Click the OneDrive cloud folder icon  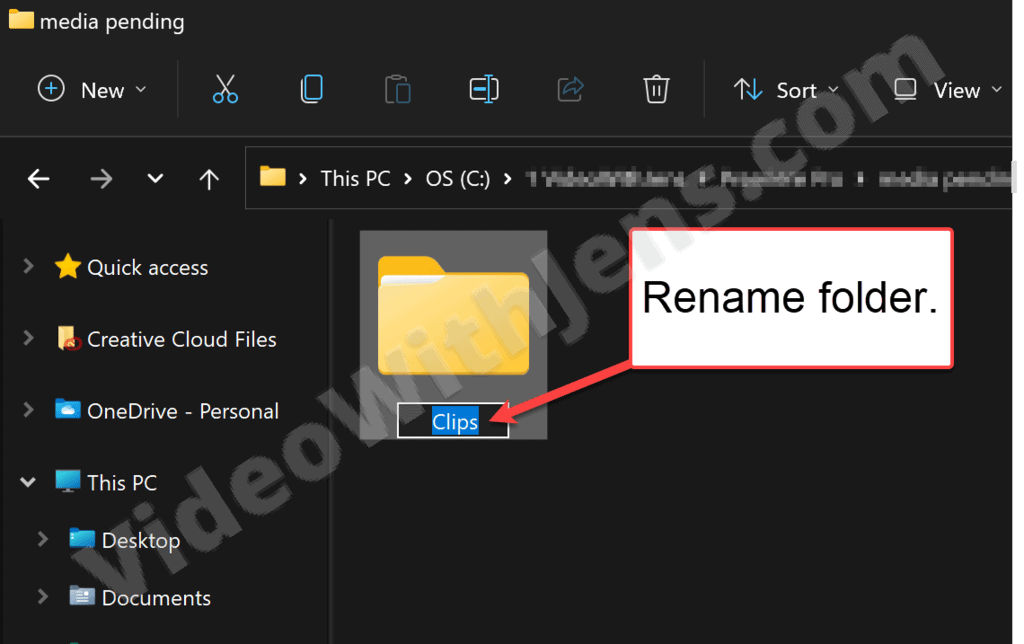pyautogui.click(x=68, y=409)
